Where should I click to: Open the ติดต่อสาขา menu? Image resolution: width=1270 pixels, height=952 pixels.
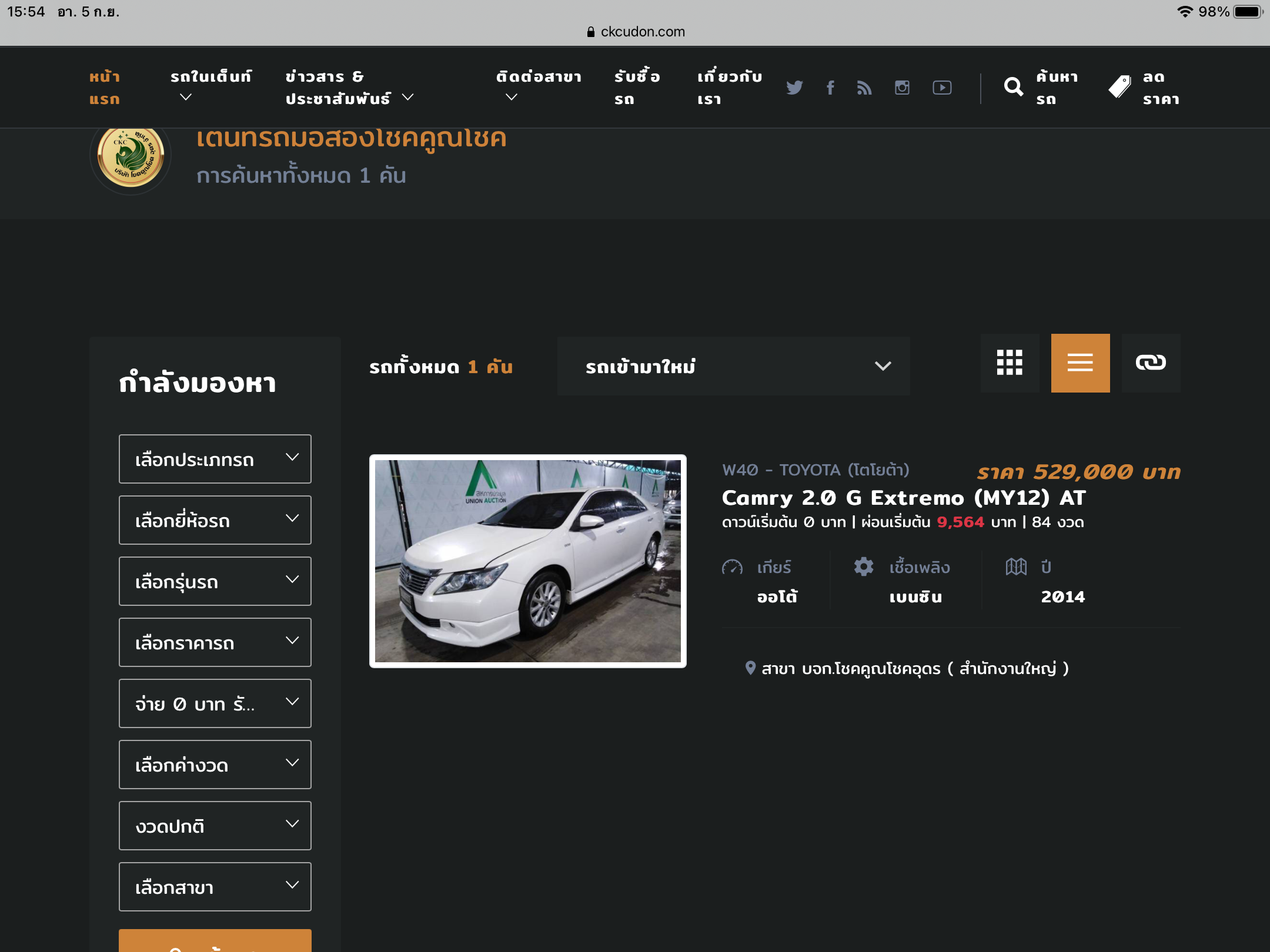coord(538,86)
